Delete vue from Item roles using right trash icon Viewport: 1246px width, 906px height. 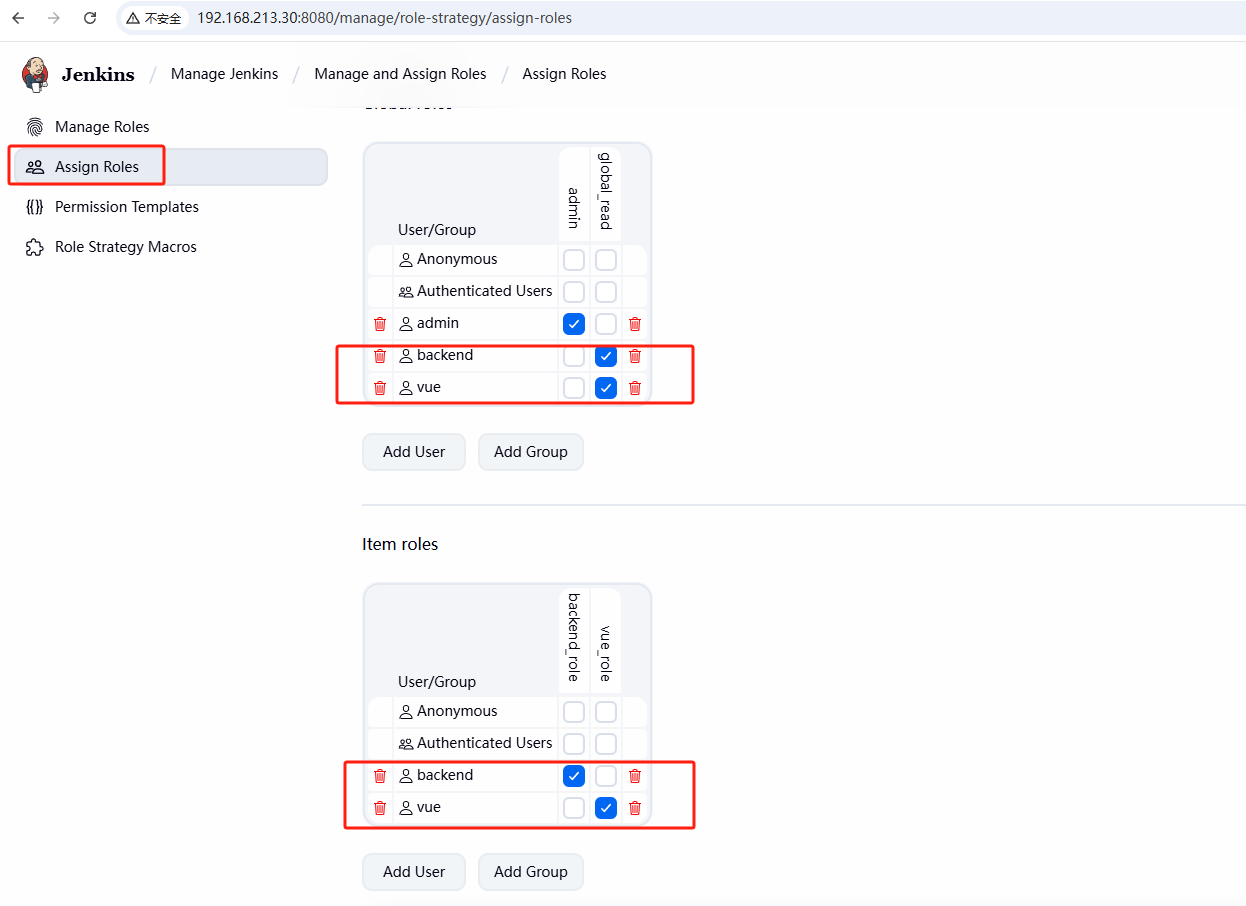635,808
